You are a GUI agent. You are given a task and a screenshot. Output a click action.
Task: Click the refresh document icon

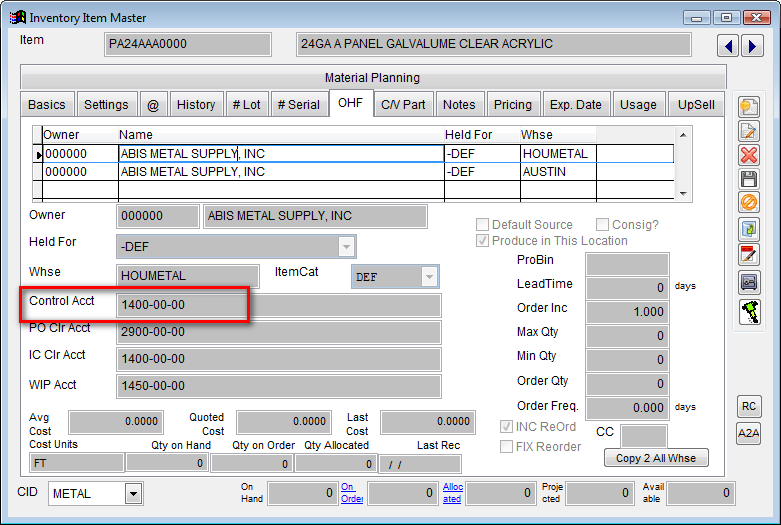tap(748, 229)
